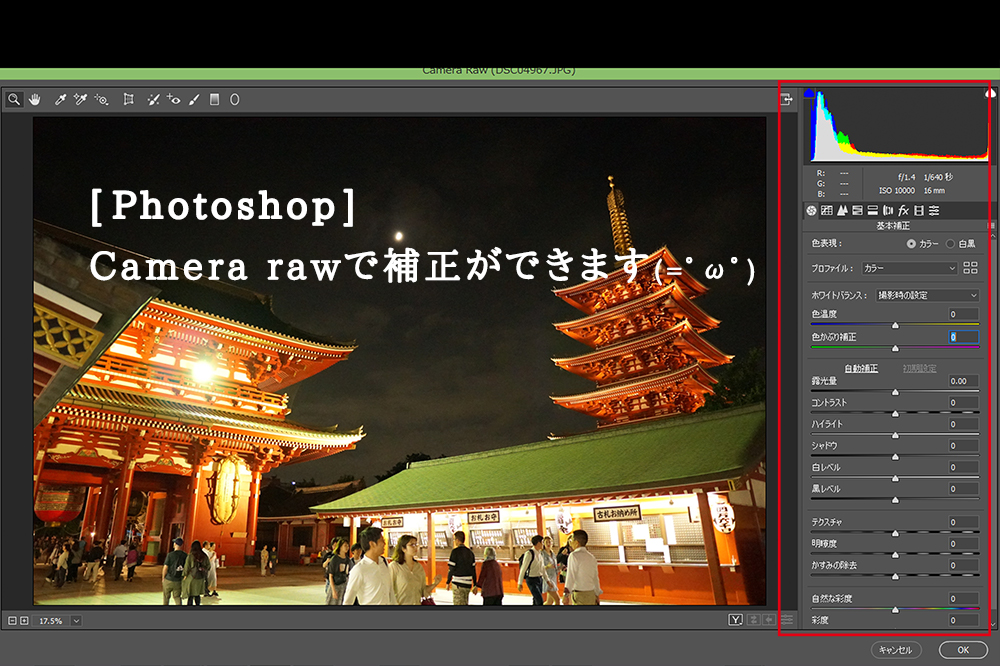The height and width of the screenshot is (666, 1000).
Task: Click the シャドウ slider handle
Action: coord(895,457)
